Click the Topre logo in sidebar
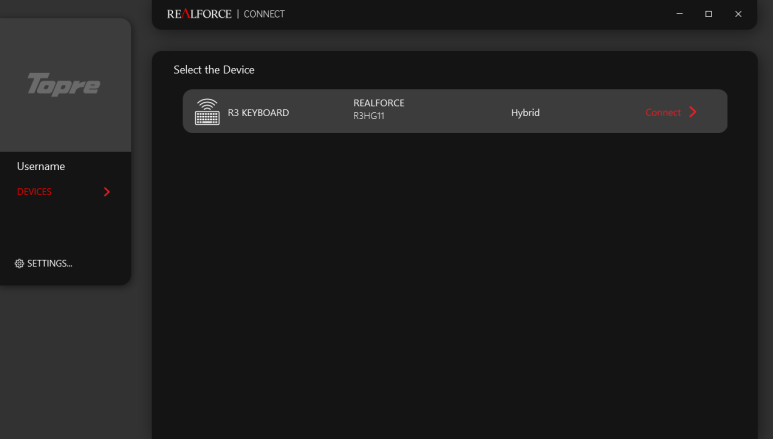 (64, 84)
